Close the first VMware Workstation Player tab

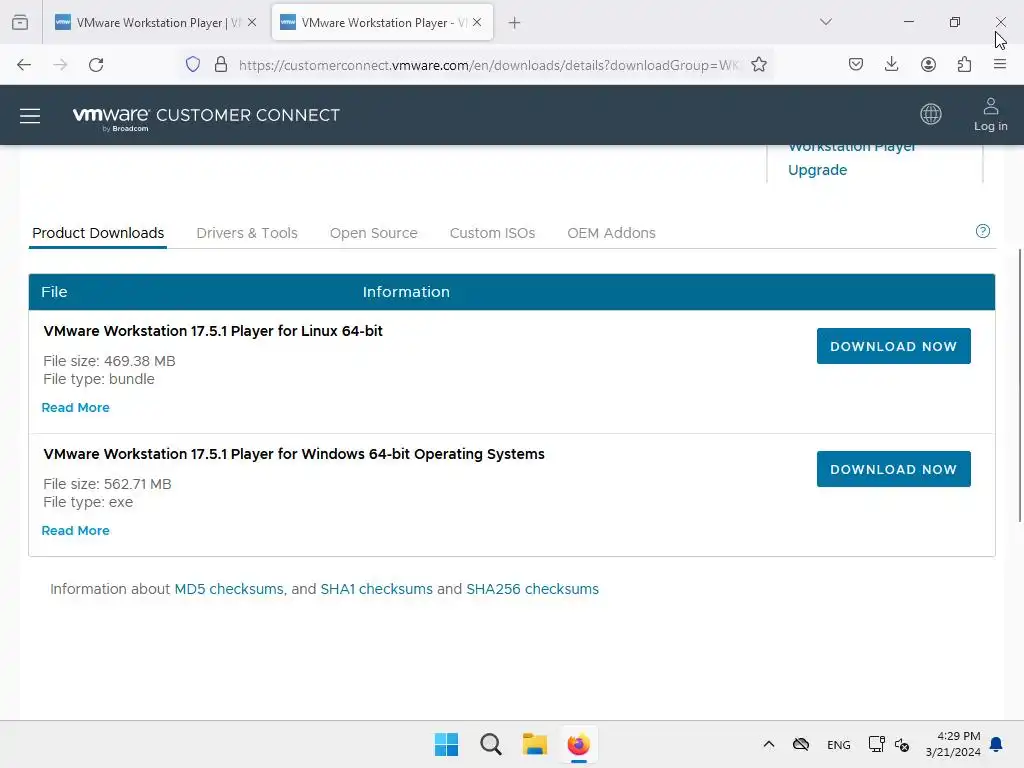252,22
